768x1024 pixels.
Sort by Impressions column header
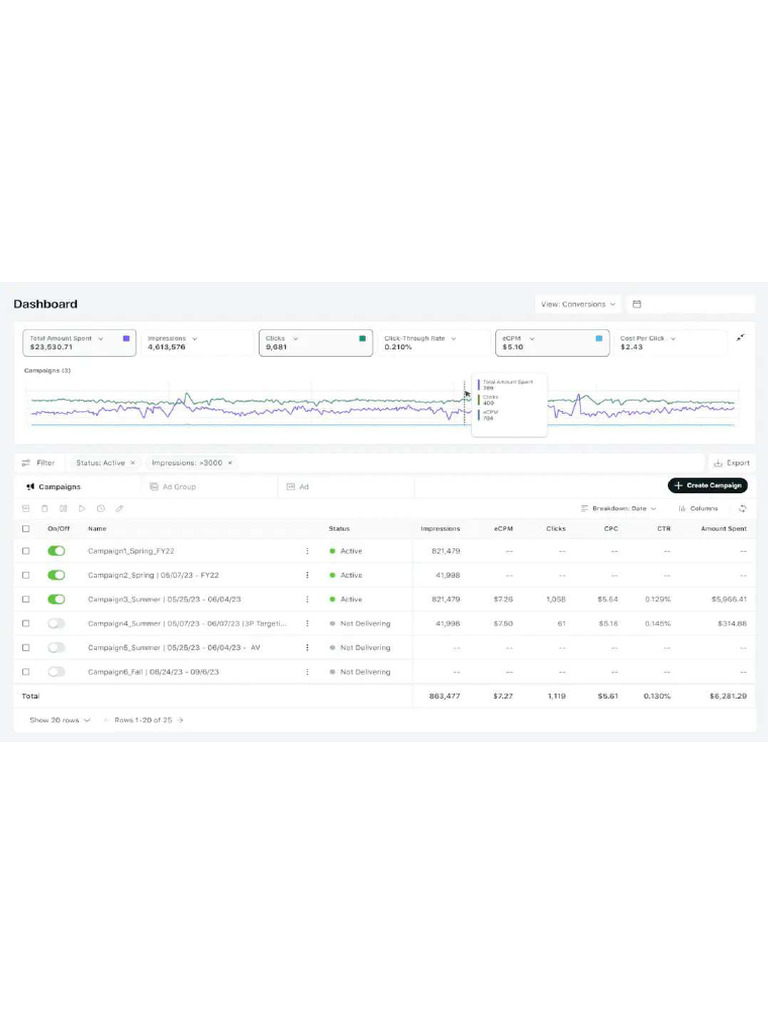point(440,528)
